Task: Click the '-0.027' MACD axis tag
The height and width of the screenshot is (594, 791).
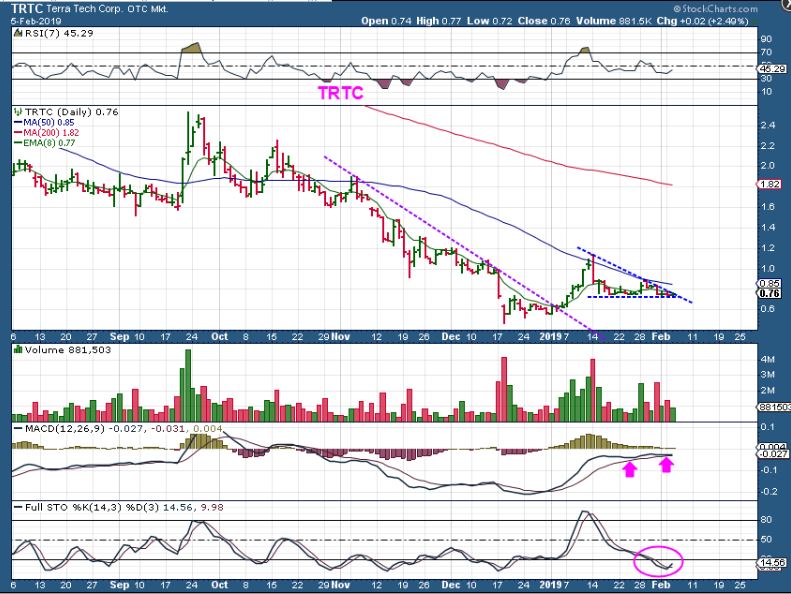Action: pos(772,454)
